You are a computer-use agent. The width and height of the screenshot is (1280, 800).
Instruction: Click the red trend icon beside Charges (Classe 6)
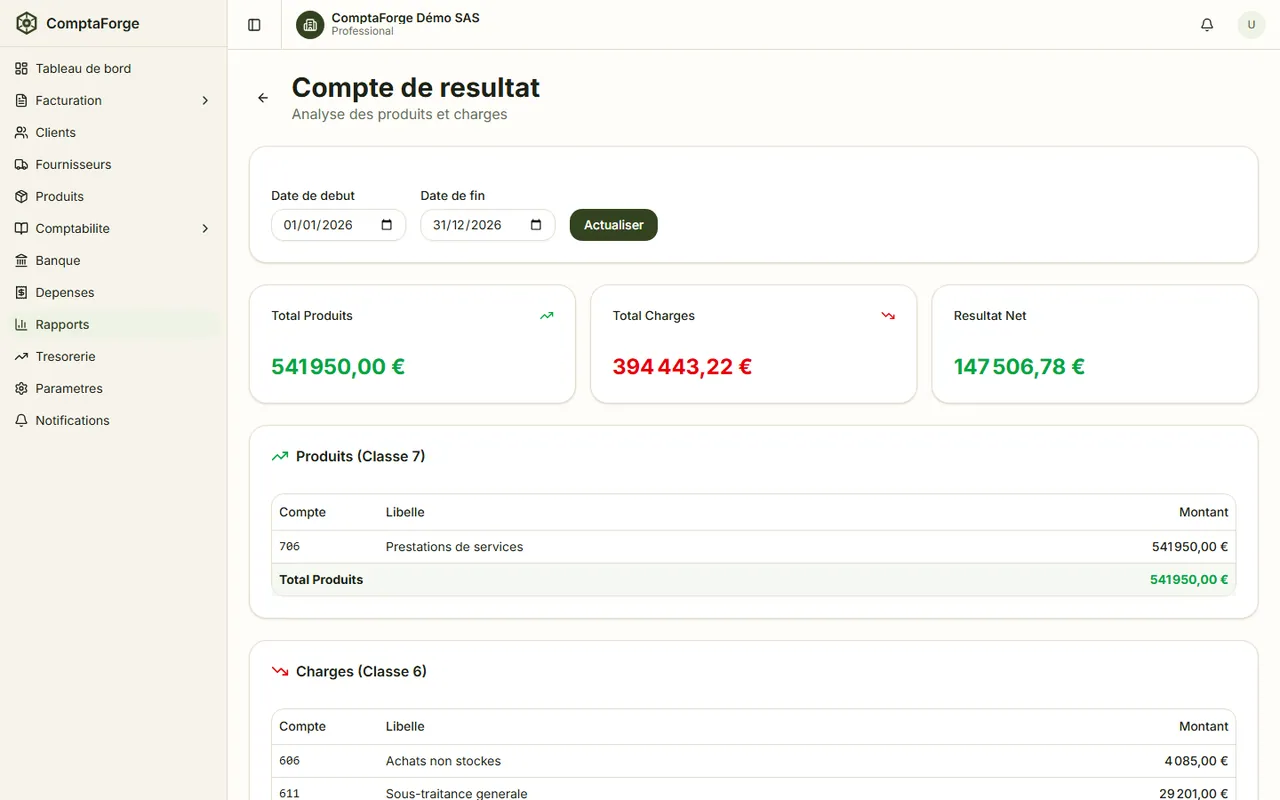point(280,672)
